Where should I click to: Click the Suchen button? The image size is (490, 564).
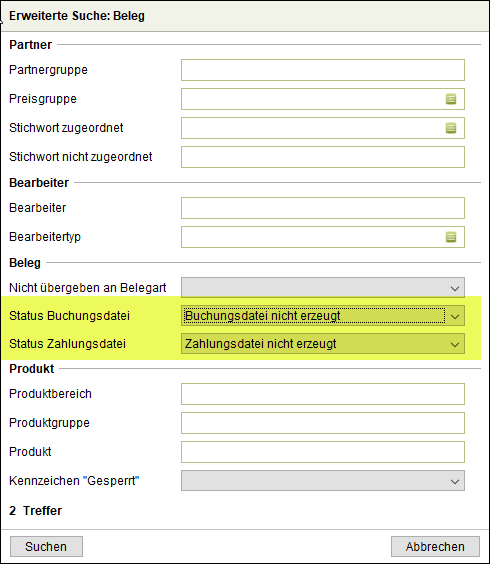(46, 547)
